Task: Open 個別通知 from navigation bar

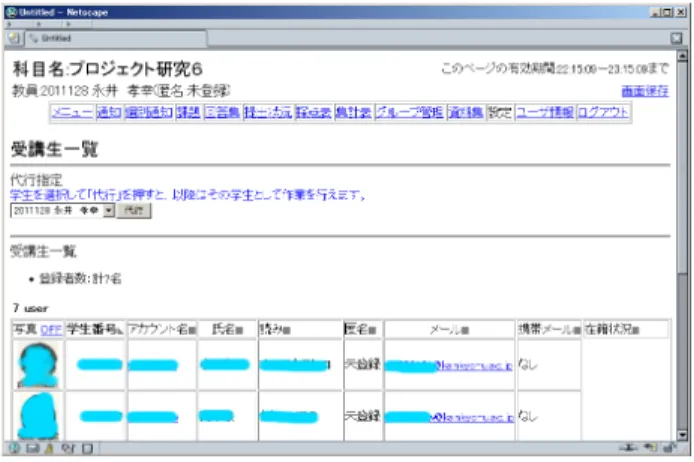Action: 148,112
